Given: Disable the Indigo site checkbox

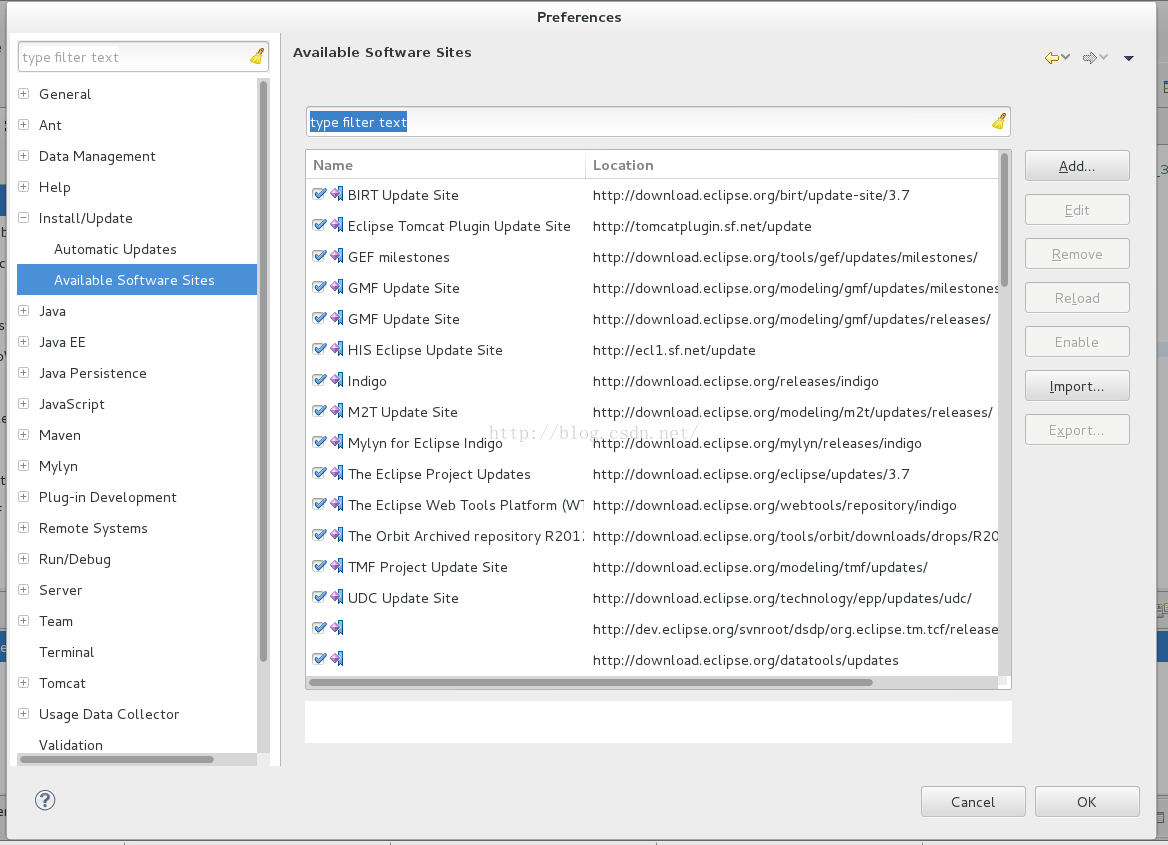Looking at the screenshot, I should pyautogui.click(x=320, y=380).
